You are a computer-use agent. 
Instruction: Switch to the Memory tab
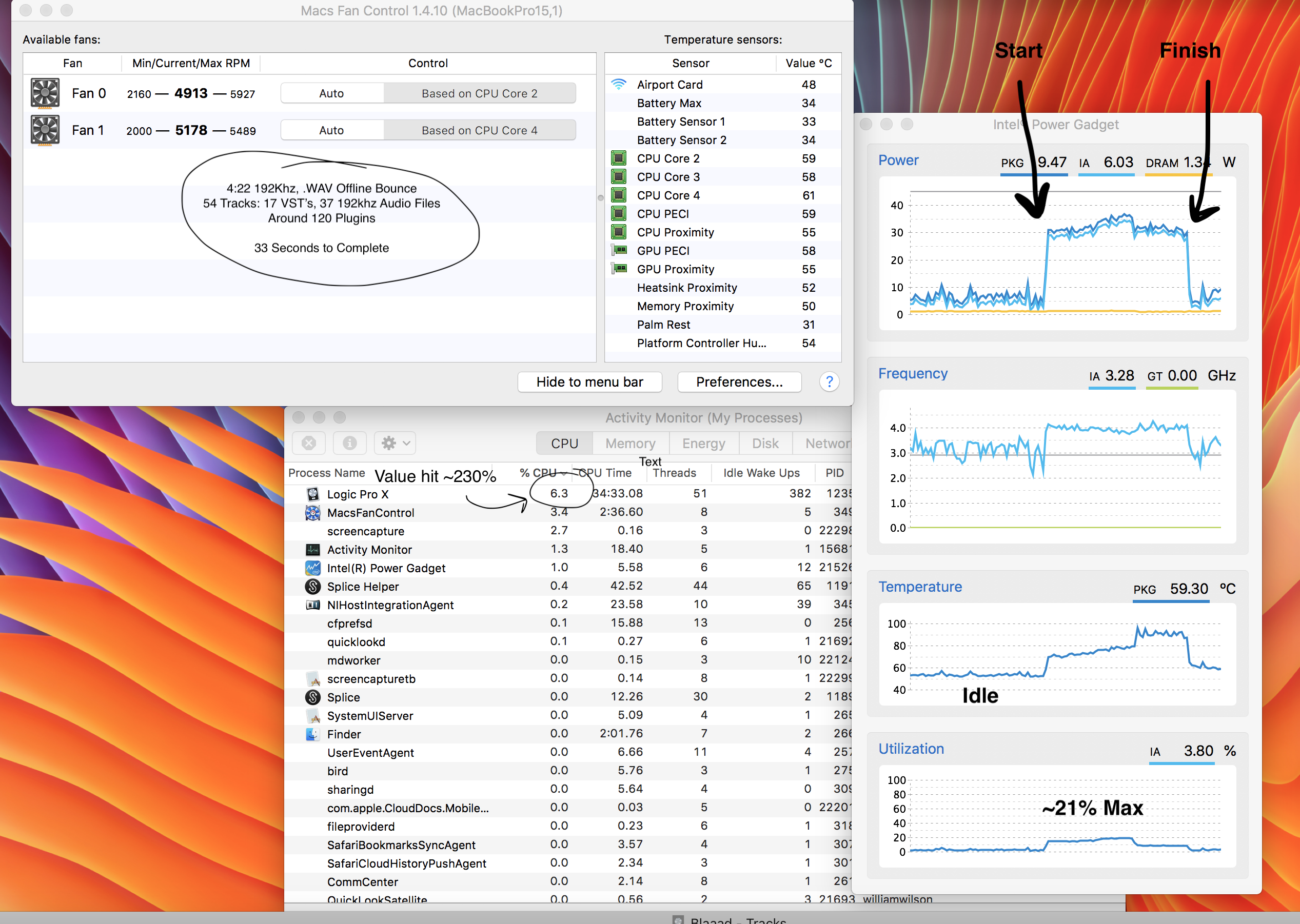(631, 443)
